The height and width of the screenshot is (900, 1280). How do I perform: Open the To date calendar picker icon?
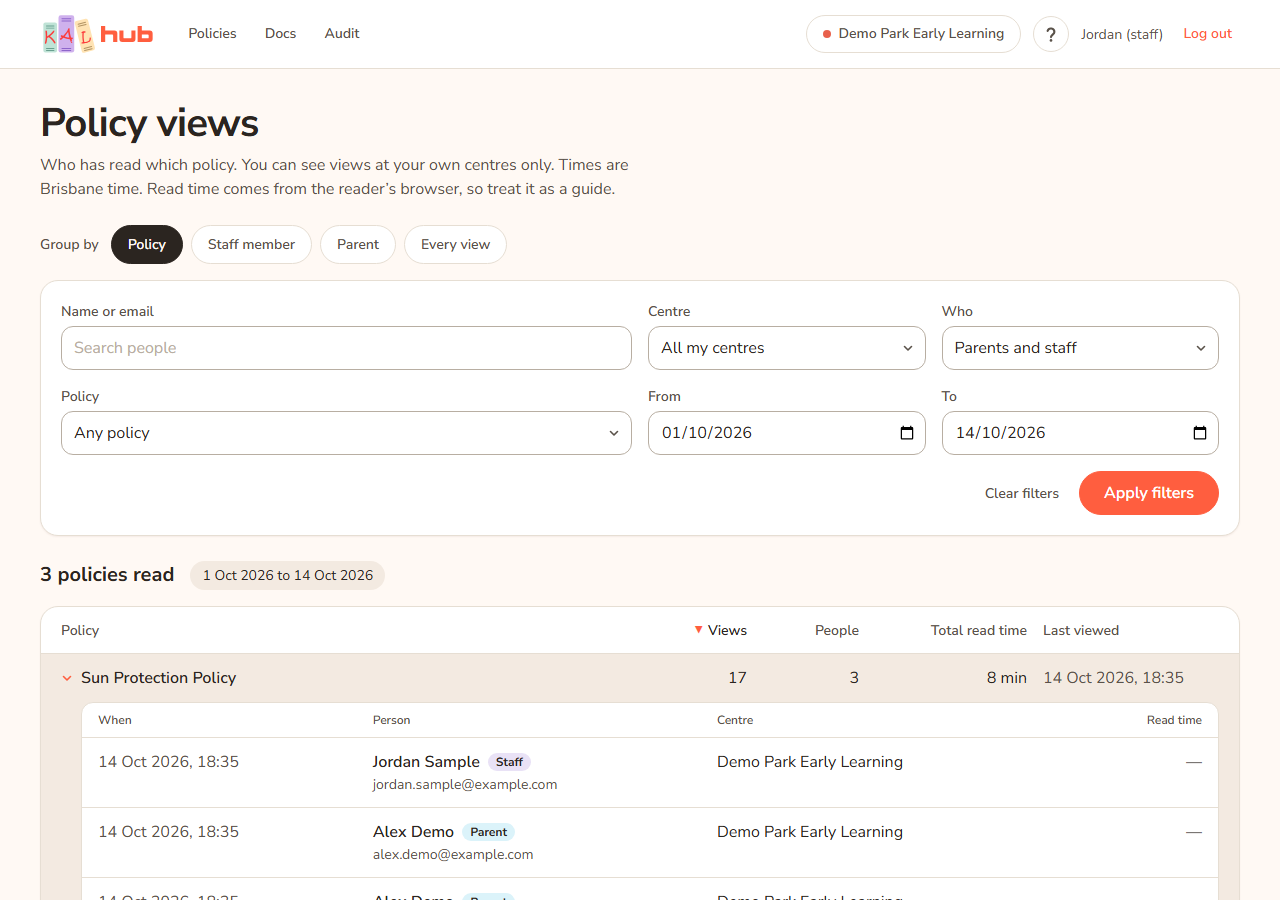pyautogui.click(x=1200, y=433)
